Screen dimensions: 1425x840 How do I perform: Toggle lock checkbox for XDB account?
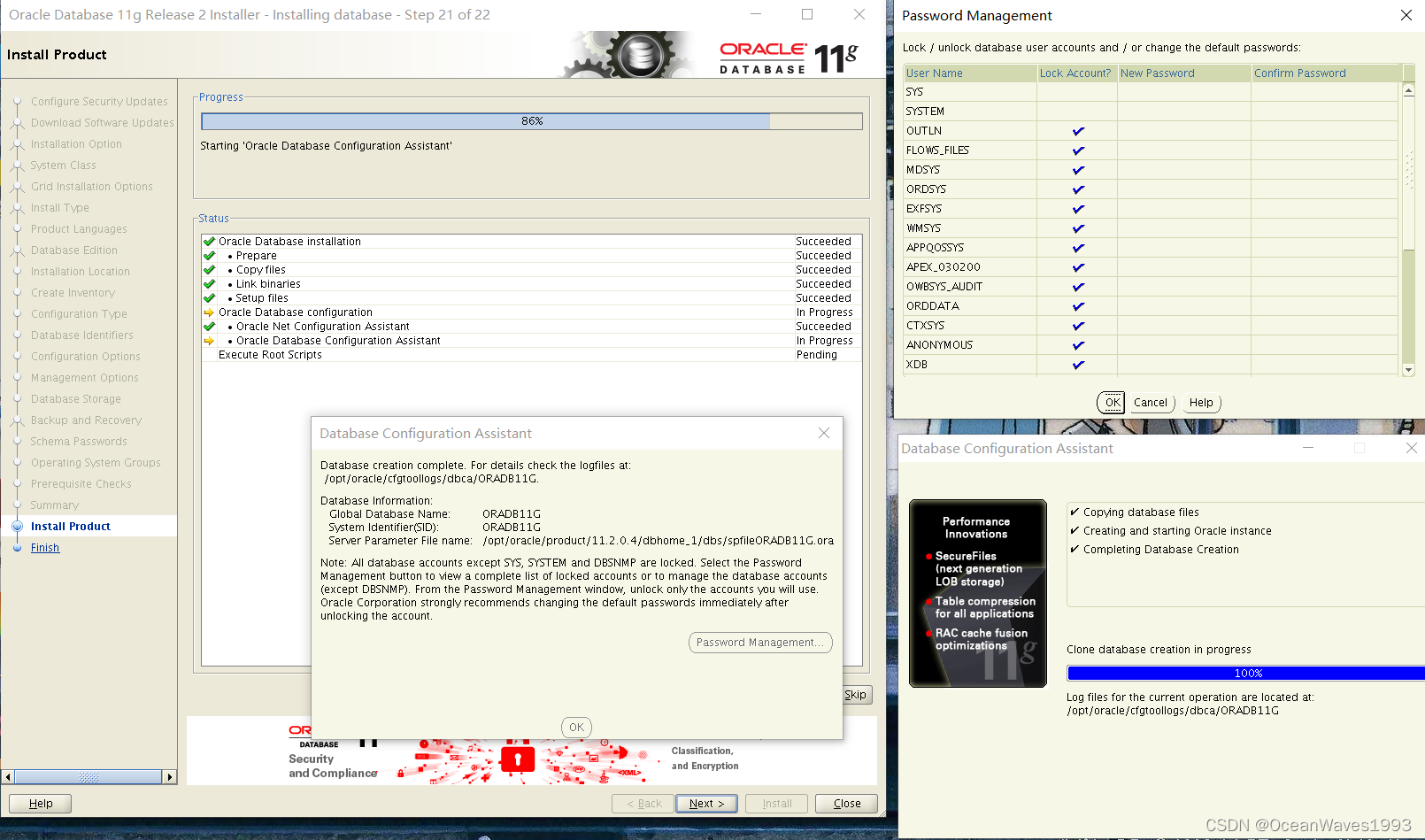coord(1078,365)
